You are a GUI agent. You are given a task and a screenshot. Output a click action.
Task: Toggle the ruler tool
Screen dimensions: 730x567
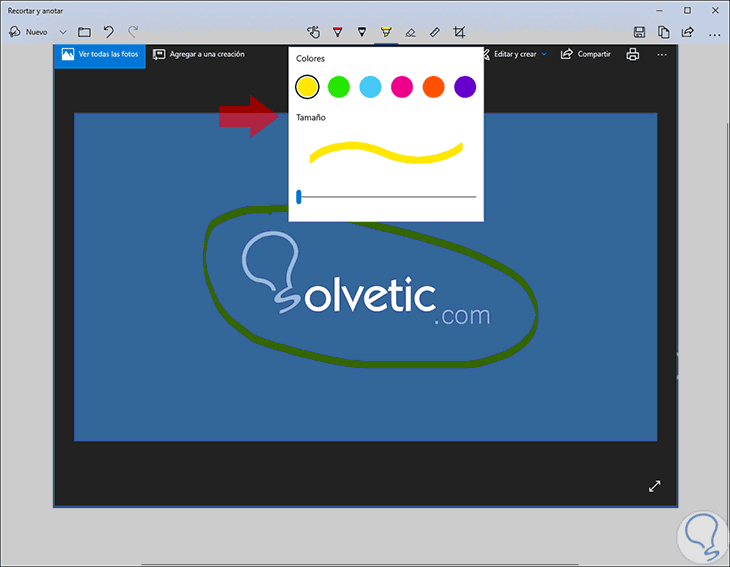[434, 32]
